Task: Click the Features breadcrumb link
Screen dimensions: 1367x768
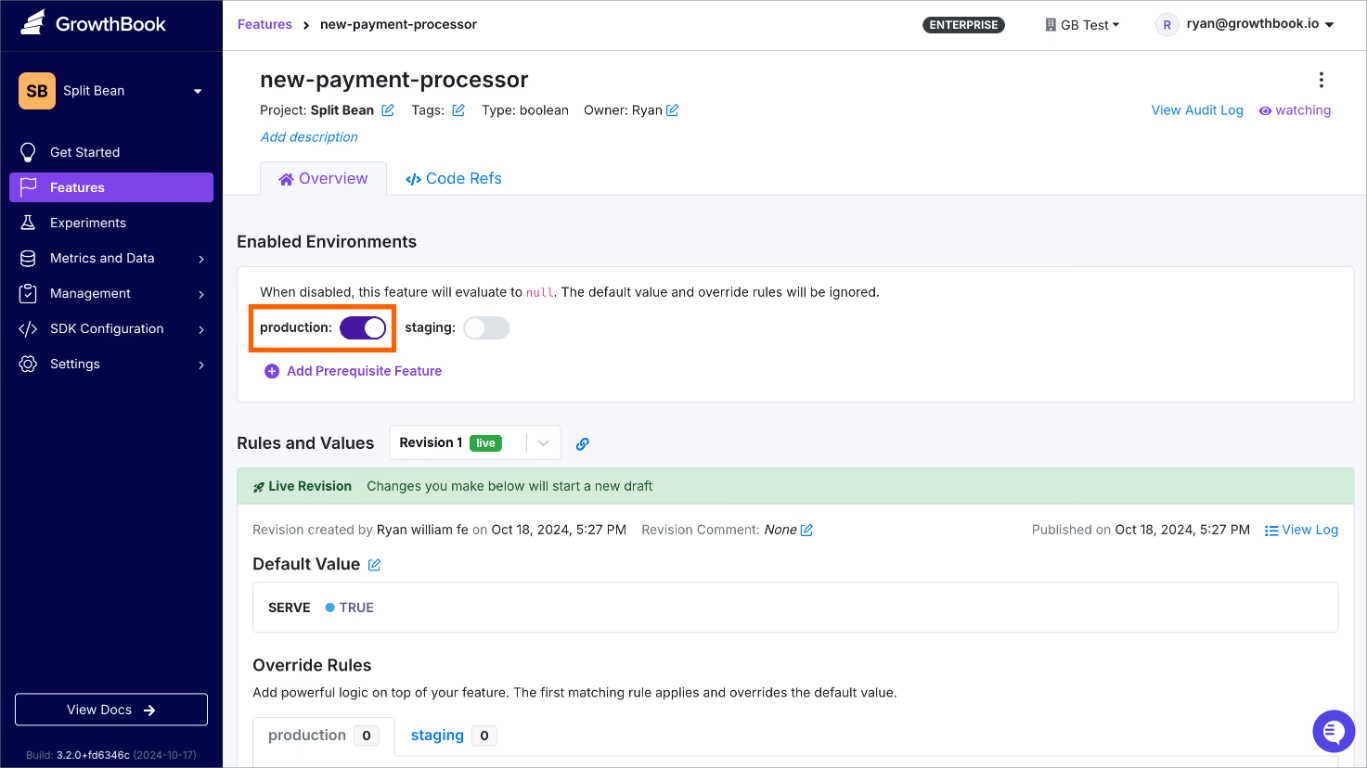Action: pyautogui.click(x=264, y=24)
